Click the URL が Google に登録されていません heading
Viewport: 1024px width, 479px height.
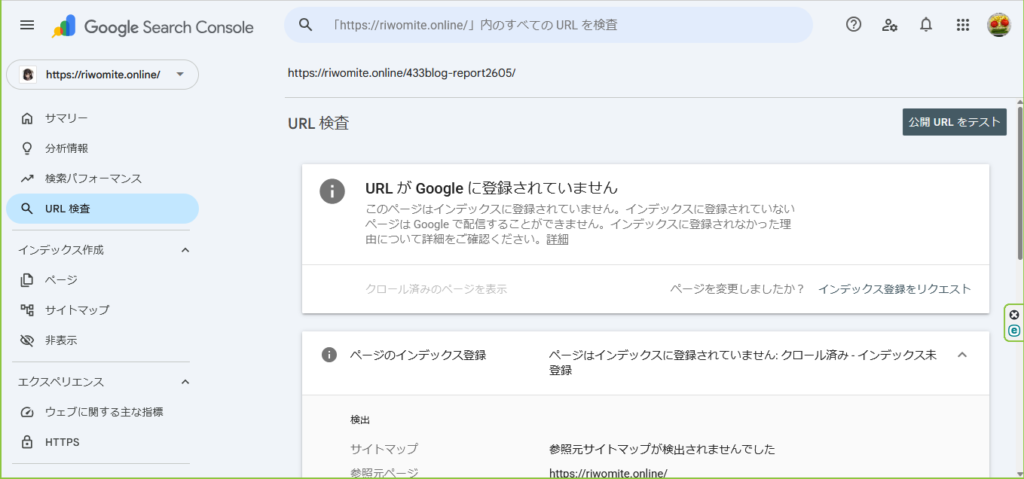click(x=491, y=188)
